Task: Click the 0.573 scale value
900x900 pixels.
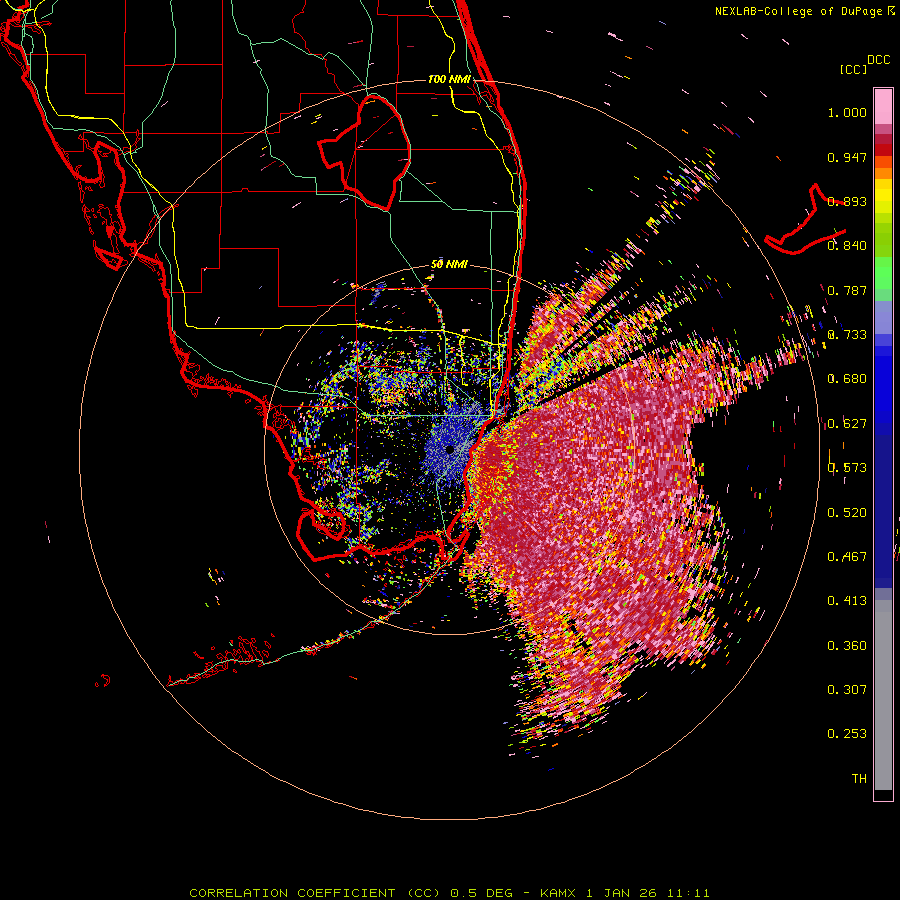Action: pyautogui.click(x=847, y=468)
